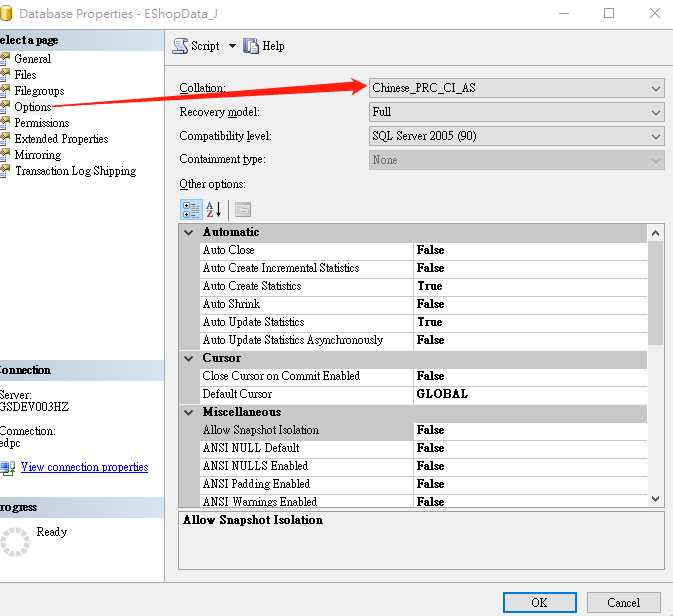Click View connection properties link
This screenshot has width=673, height=616.
pyautogui.click(x=85, y=467)
